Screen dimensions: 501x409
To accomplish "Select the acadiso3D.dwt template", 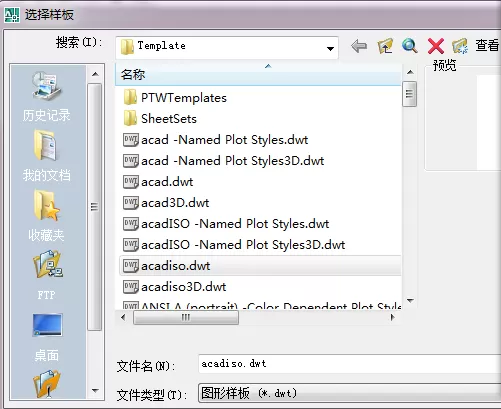I will click(x=184, y=287).
